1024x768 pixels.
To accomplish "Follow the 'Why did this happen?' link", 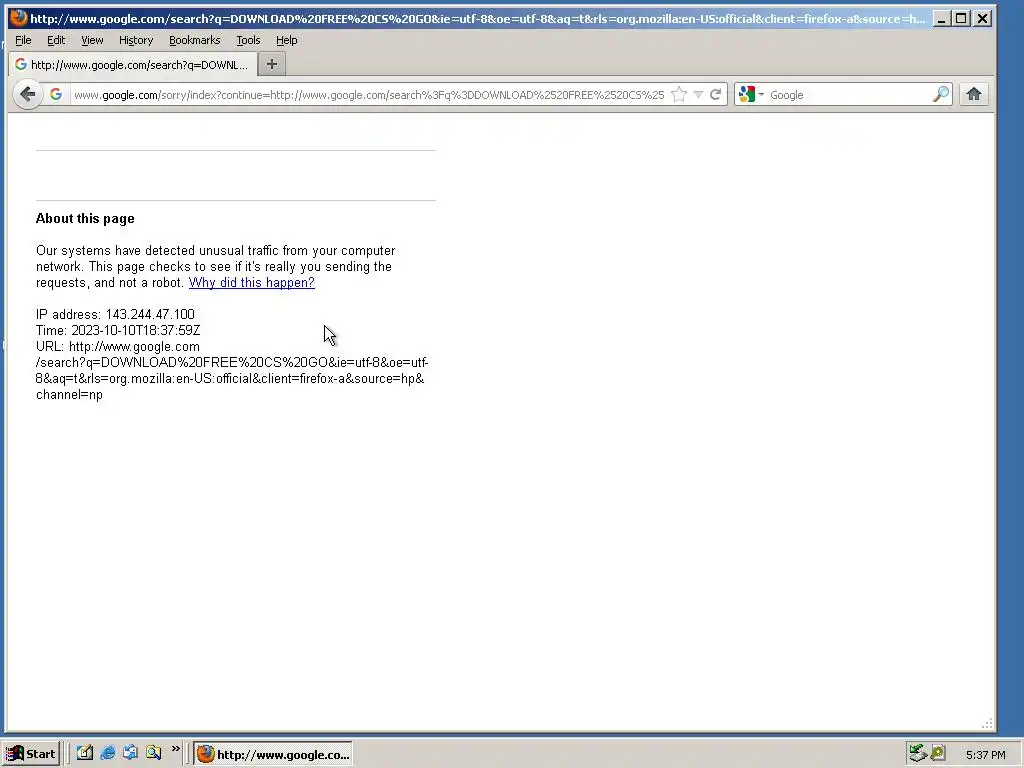I will (251, 283).
